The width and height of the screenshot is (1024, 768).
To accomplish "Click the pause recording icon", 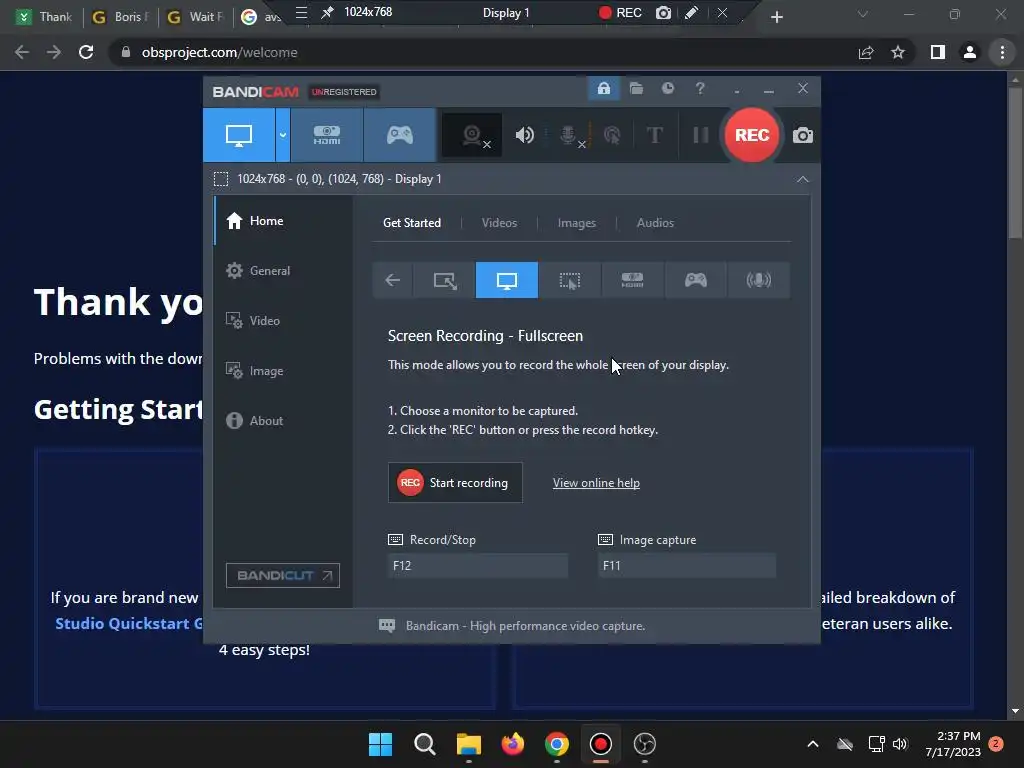I will pyautogui.click(x=701, y=135).
